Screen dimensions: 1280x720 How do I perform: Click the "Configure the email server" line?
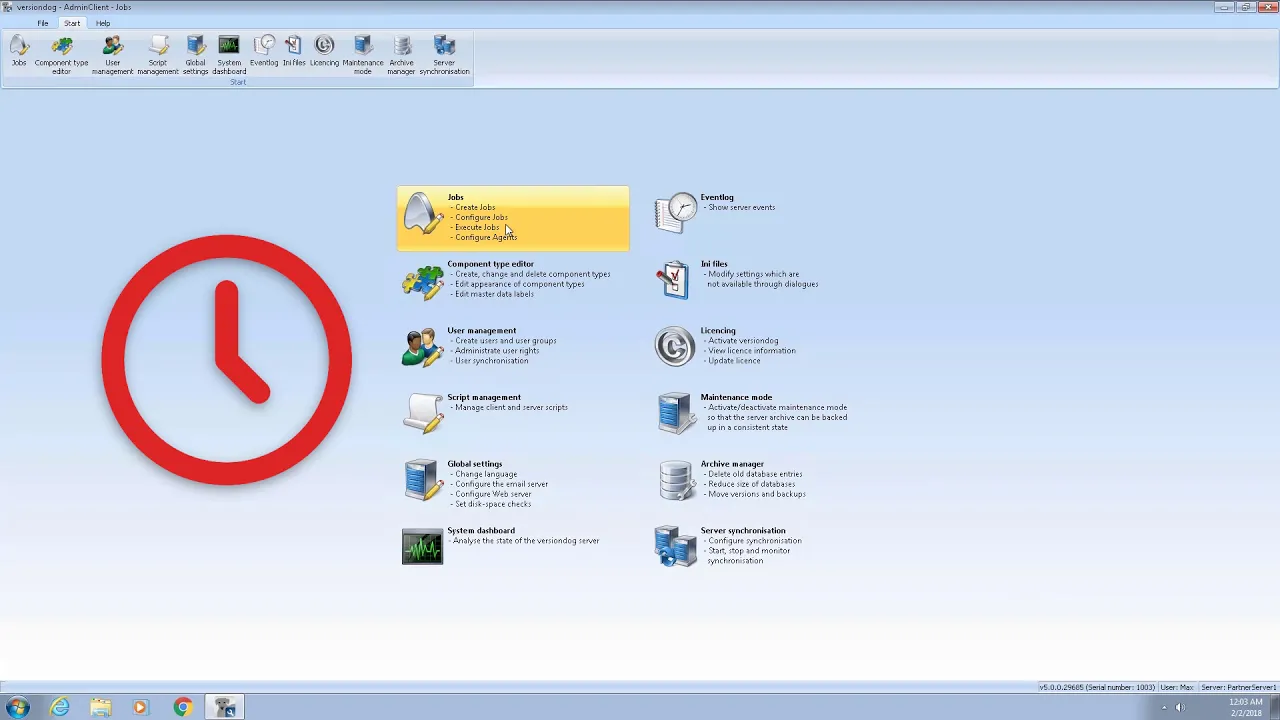[499, 484]
